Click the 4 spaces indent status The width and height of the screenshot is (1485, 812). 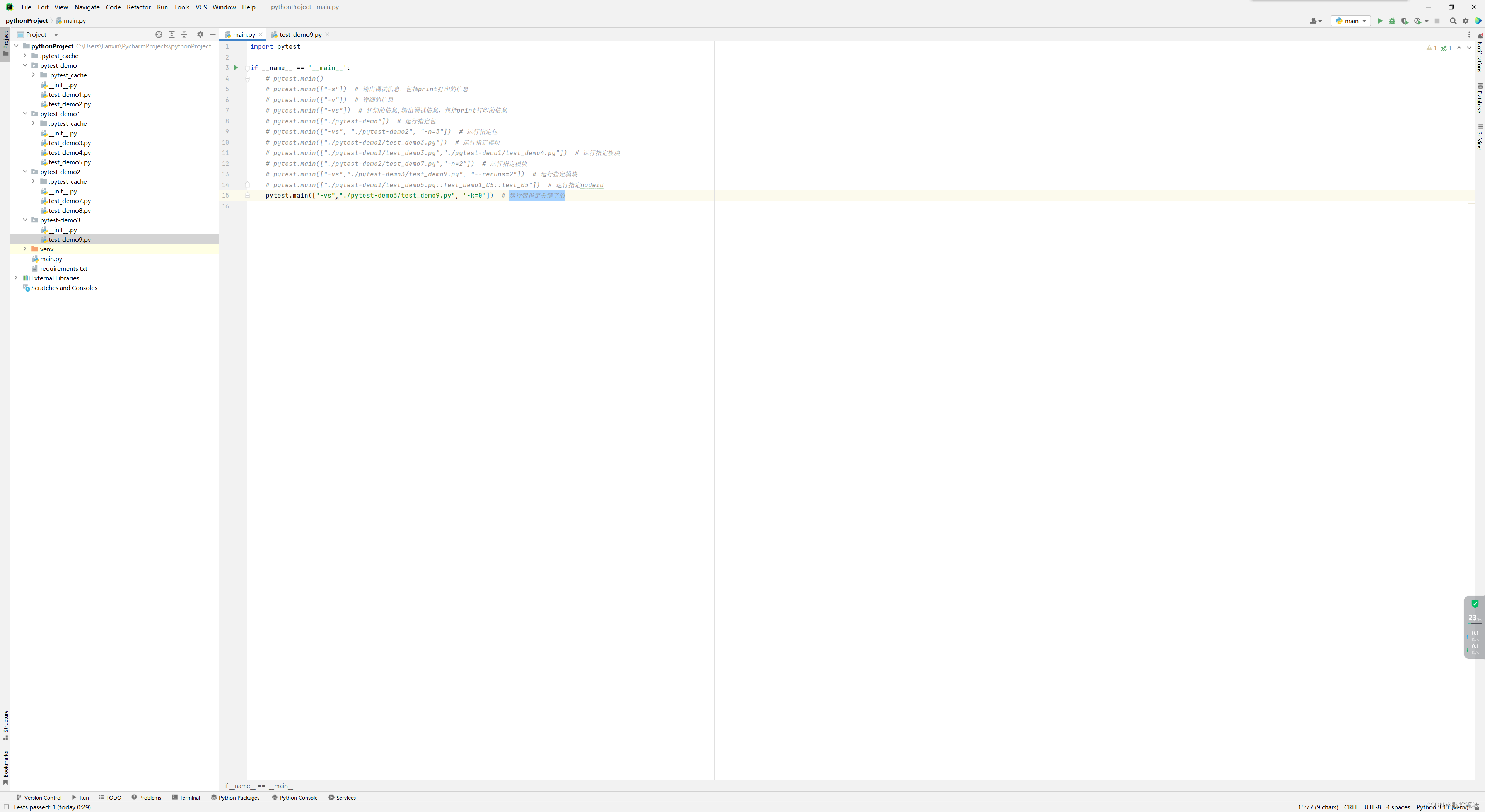1398,807
